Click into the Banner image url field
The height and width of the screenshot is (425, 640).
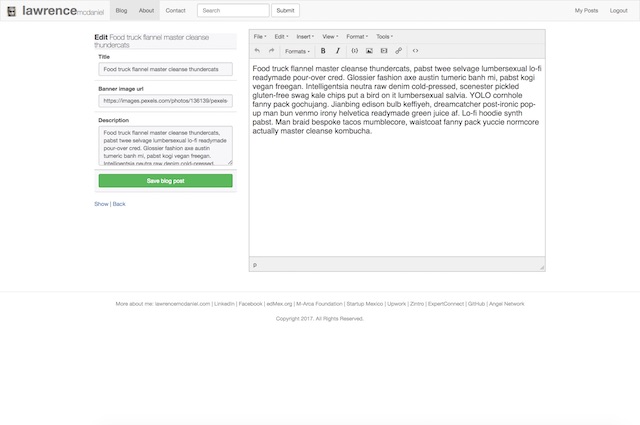165,100
